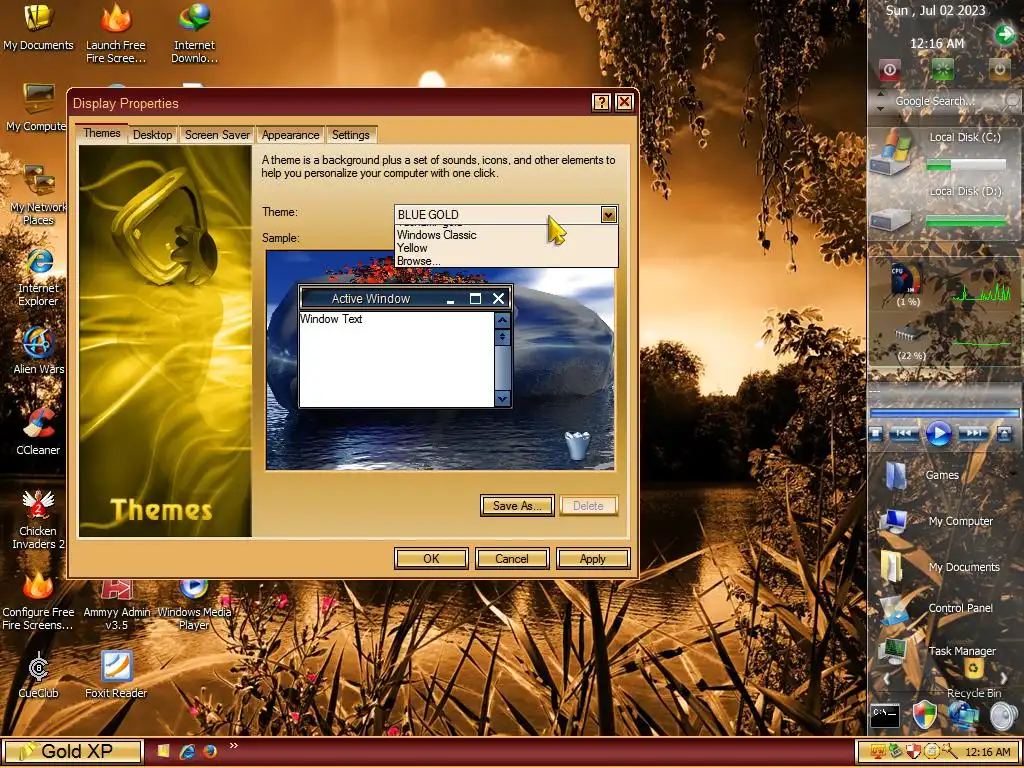
Task: Open sidebar My Computer shortcut
Action: pos(936,521)
